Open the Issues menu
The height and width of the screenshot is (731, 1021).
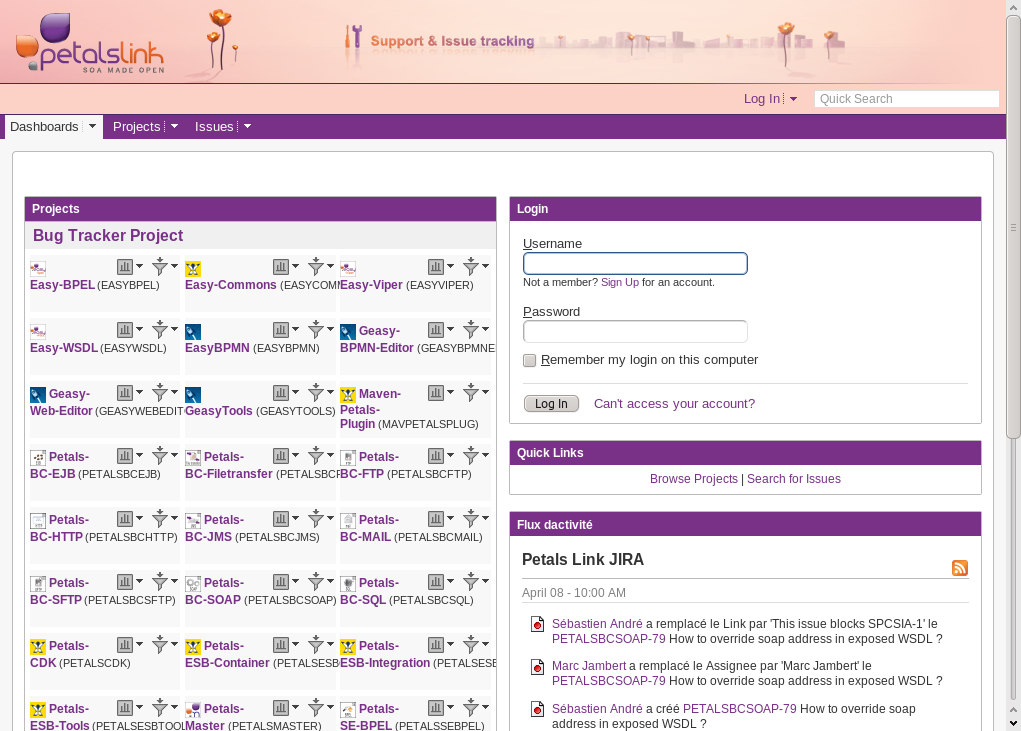(x=214, y=127)
